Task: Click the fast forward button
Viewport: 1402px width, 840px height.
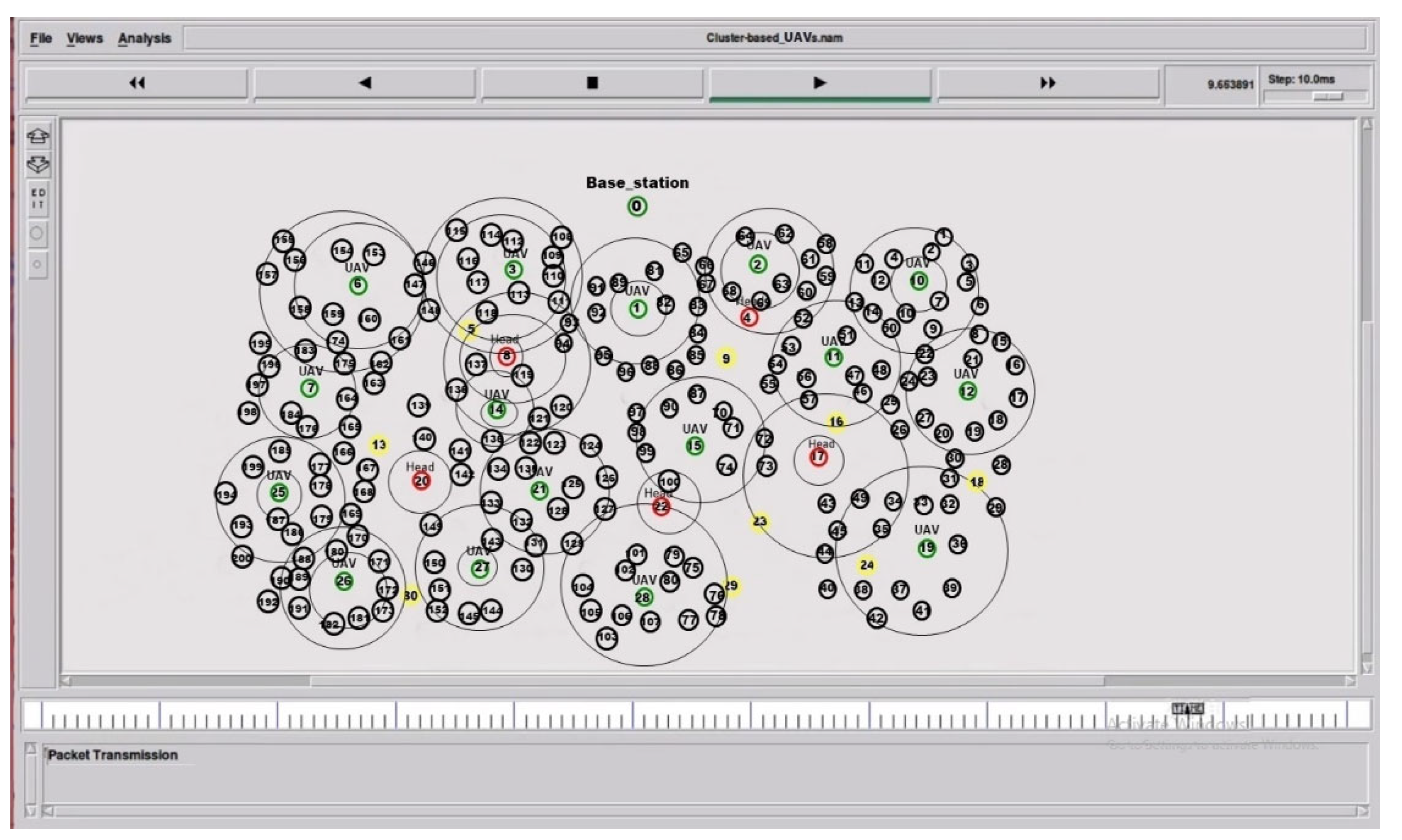Action: [x=1048, y=83]
